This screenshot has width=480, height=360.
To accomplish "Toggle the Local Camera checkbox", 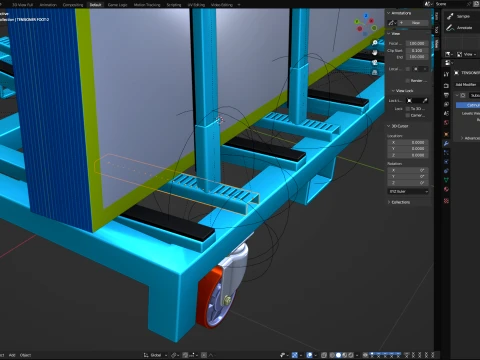I will click(408, 69).
